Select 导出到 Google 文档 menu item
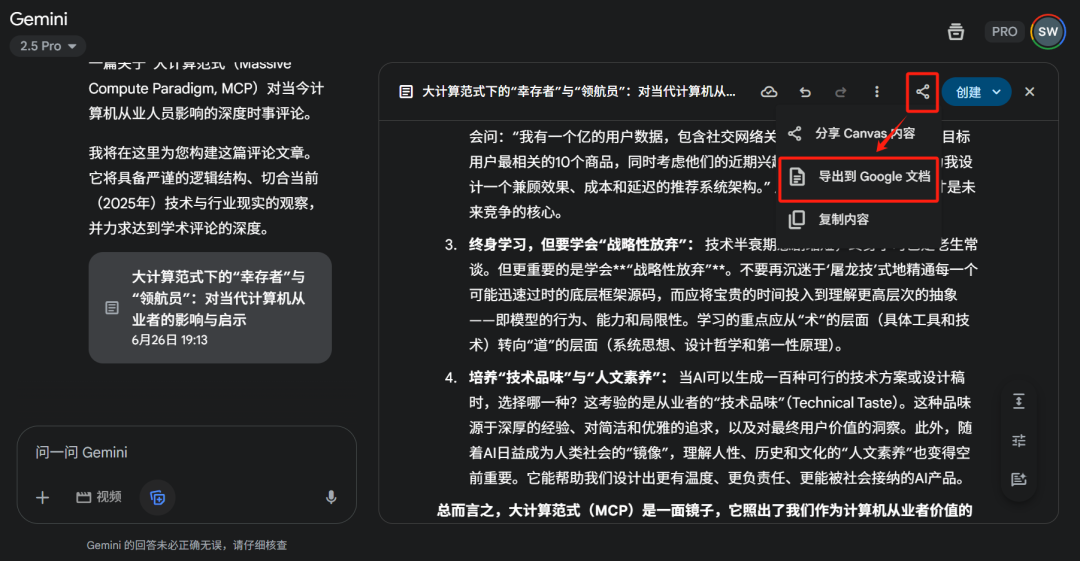Screen dimensions: 1080x561 [859, 177]
